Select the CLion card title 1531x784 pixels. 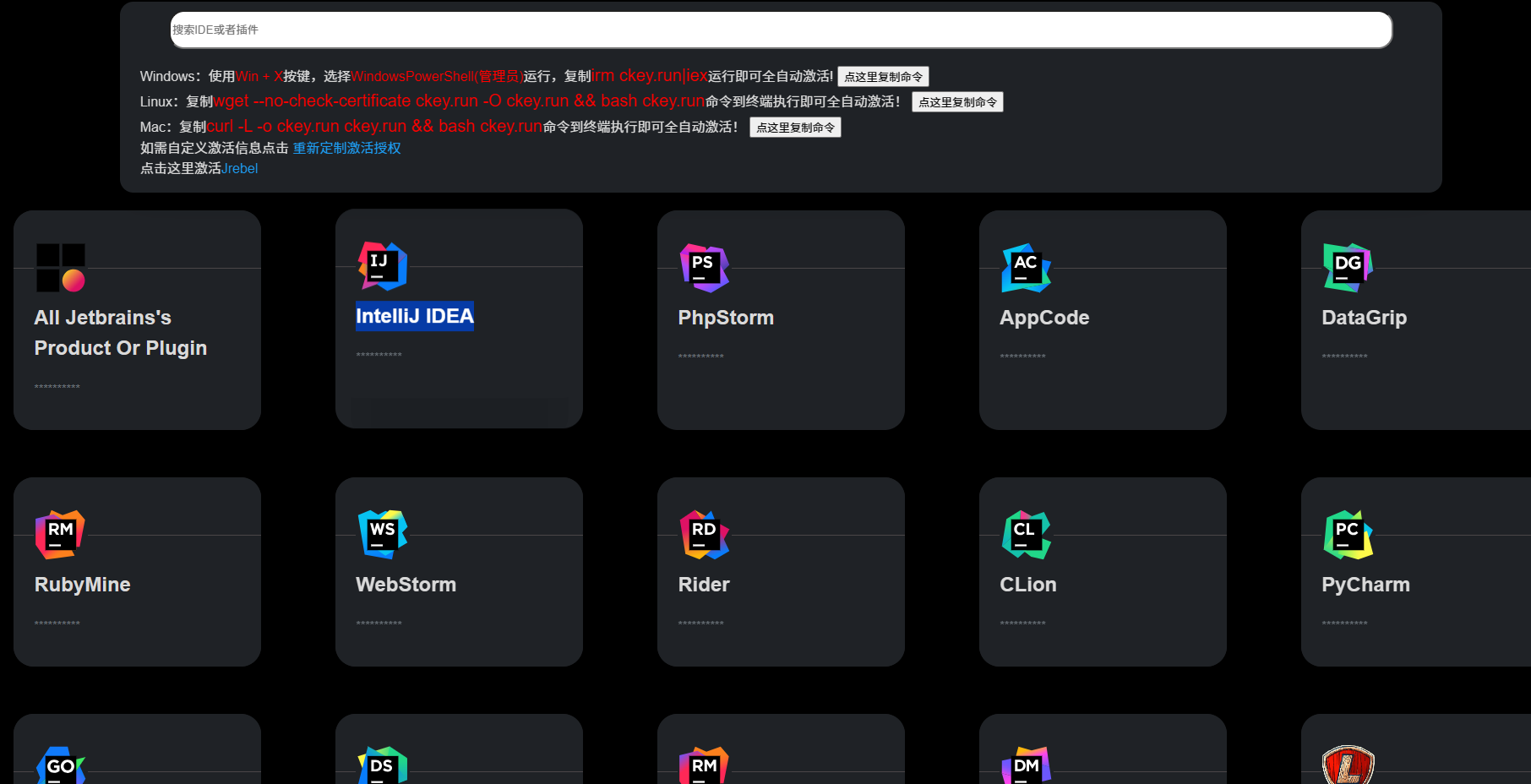coord(1028,585)
